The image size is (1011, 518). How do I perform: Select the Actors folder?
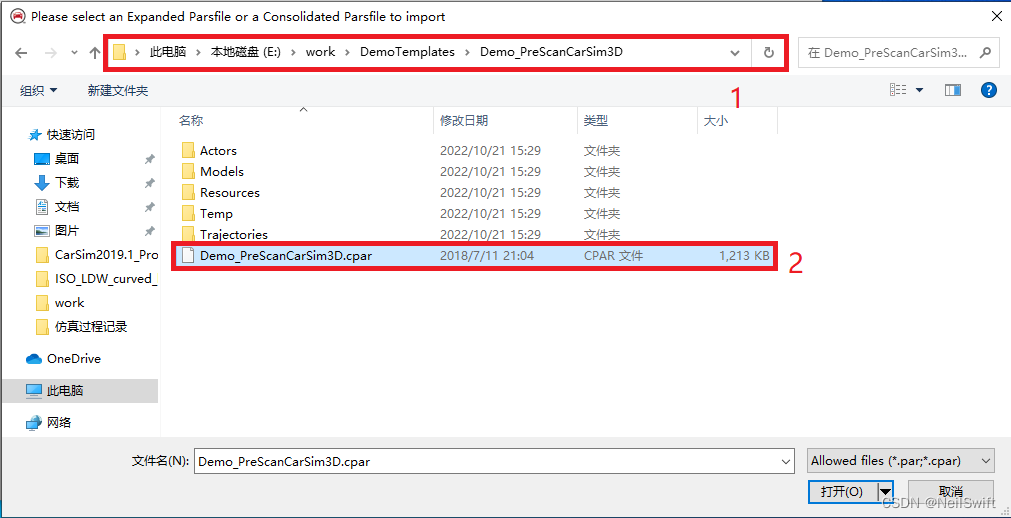218,150
